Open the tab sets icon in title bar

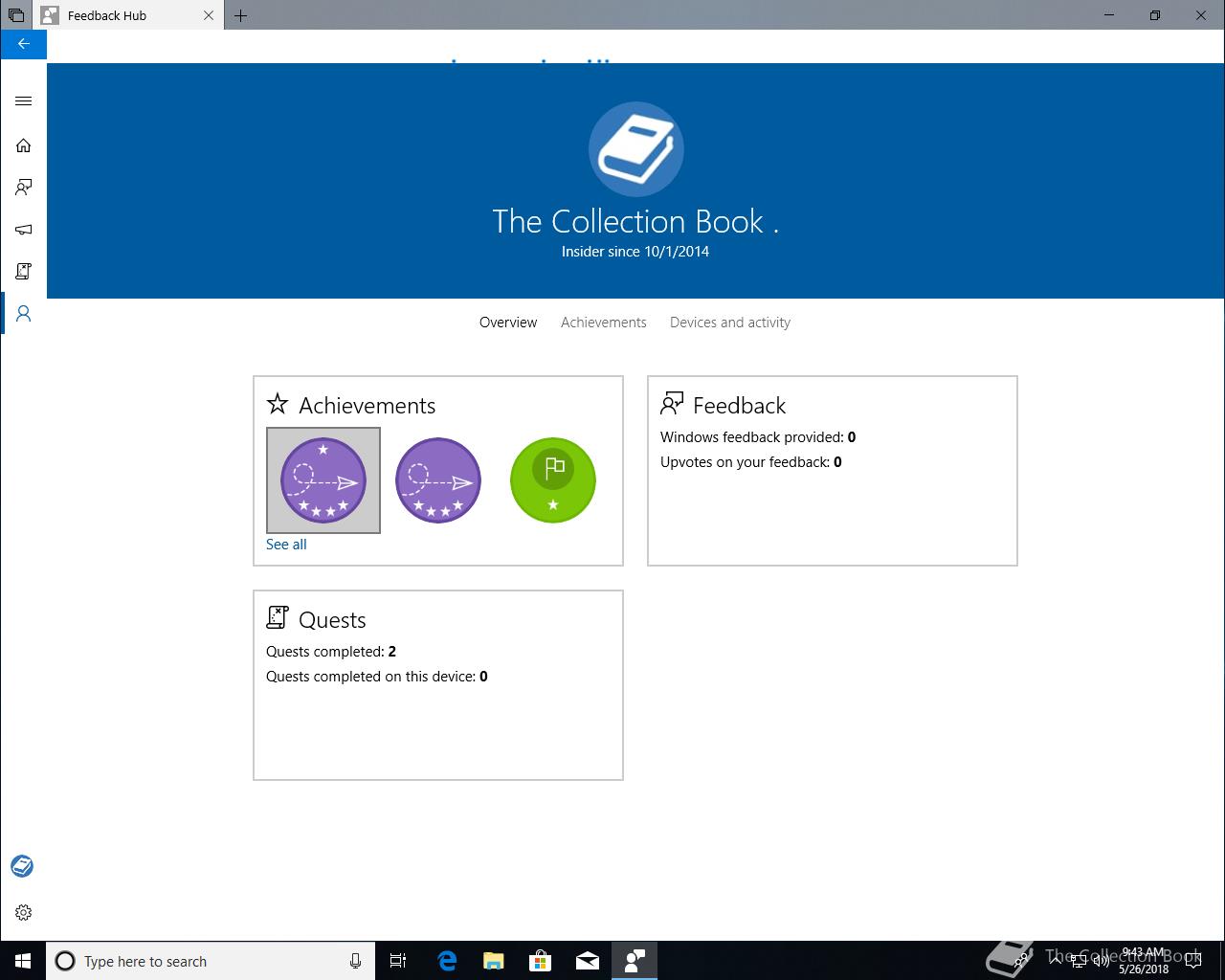click(x=16, y=15)
